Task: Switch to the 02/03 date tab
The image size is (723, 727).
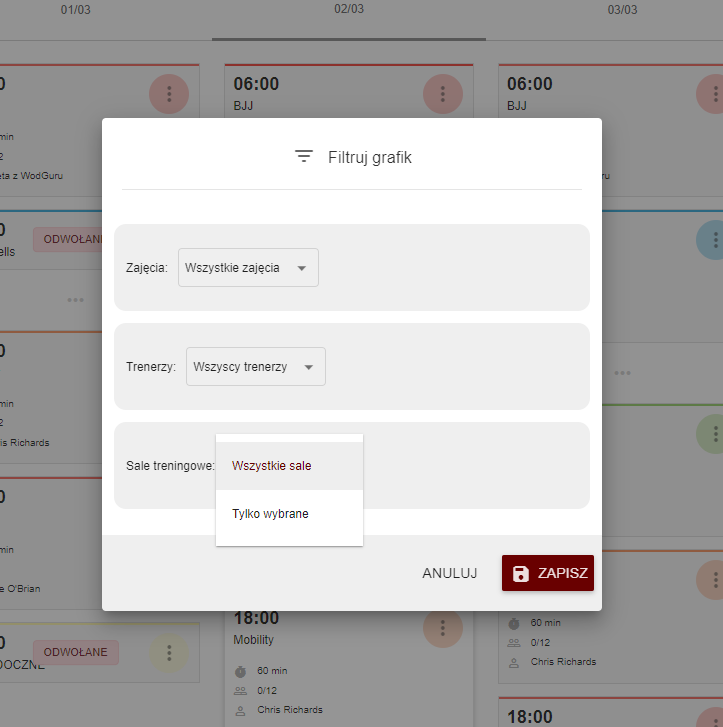Action: tap(349, 9)
